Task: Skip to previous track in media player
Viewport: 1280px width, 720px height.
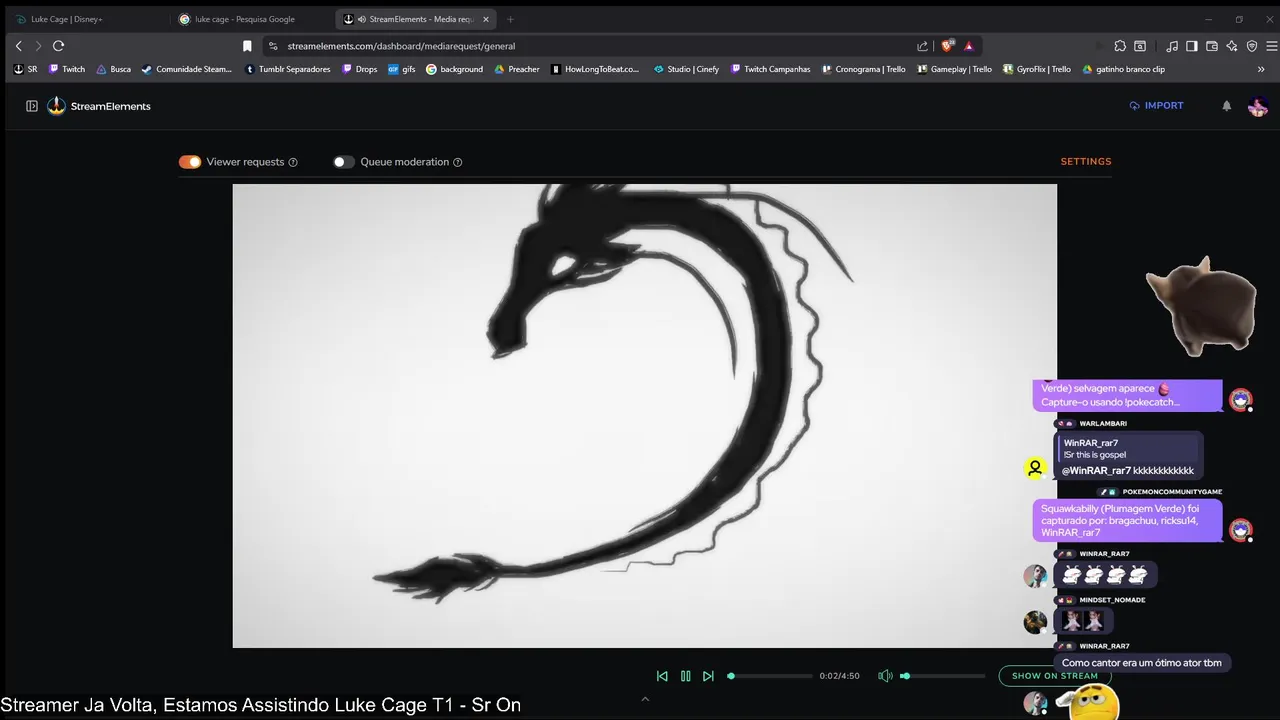Action: click(662, 676)
